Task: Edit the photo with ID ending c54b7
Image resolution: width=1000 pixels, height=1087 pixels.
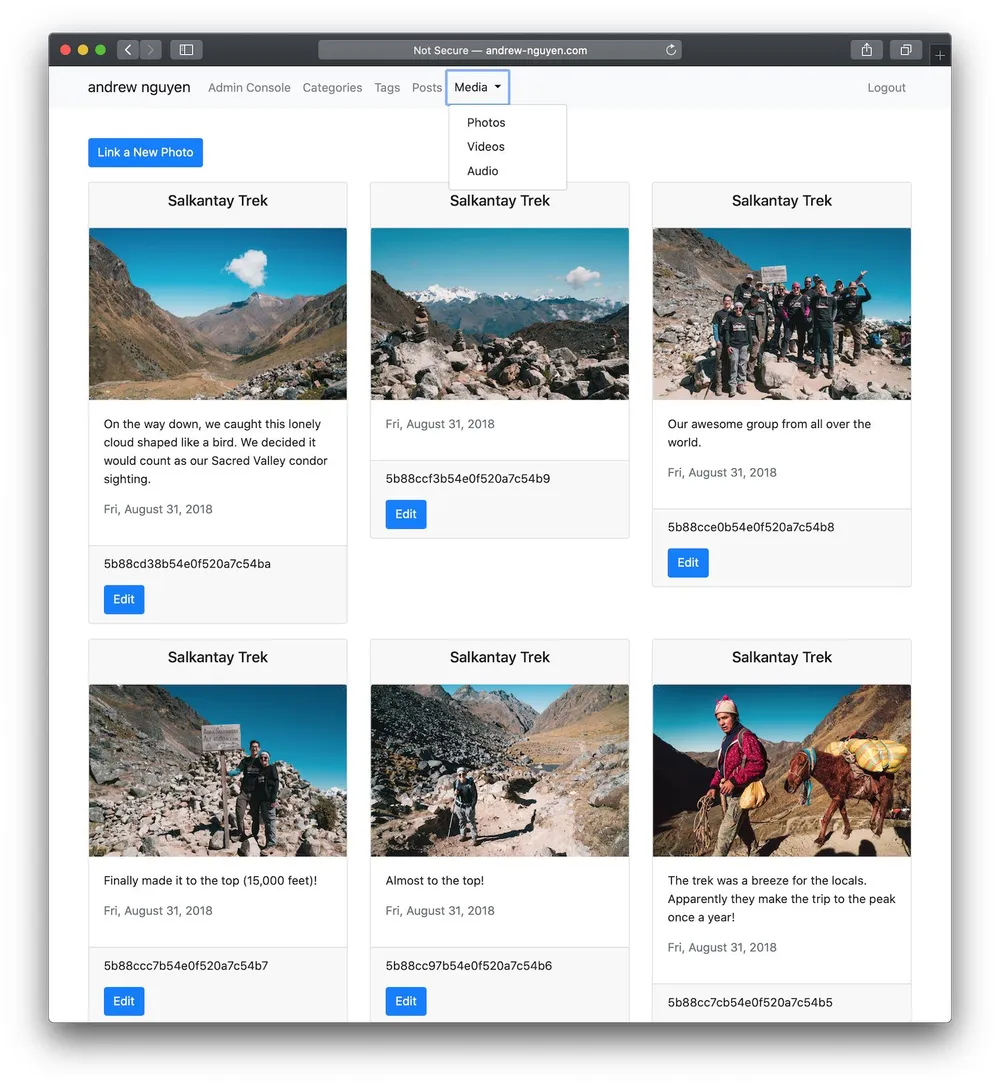Action: pos(124,1001)
